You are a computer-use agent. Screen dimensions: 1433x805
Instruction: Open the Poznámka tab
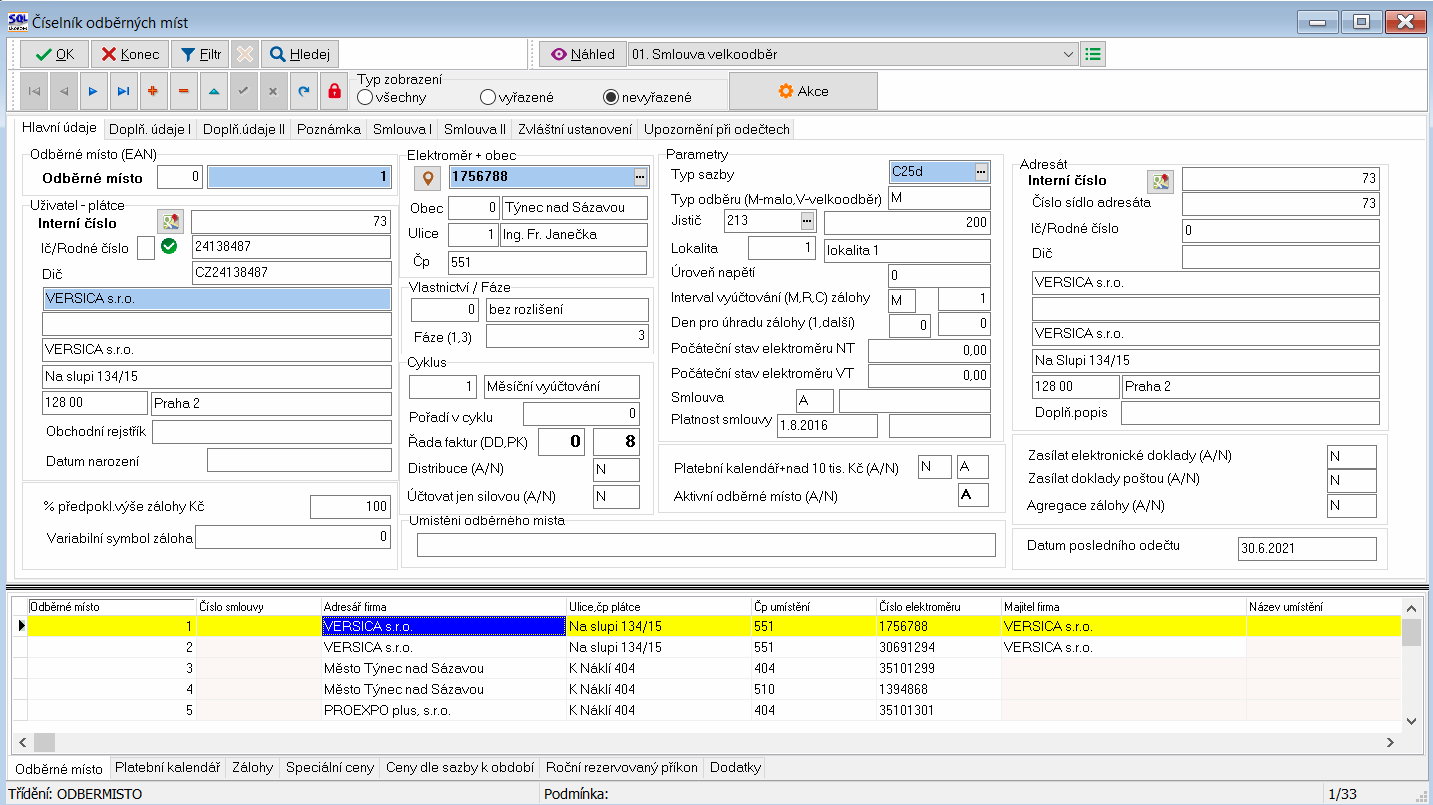[329, 129]
